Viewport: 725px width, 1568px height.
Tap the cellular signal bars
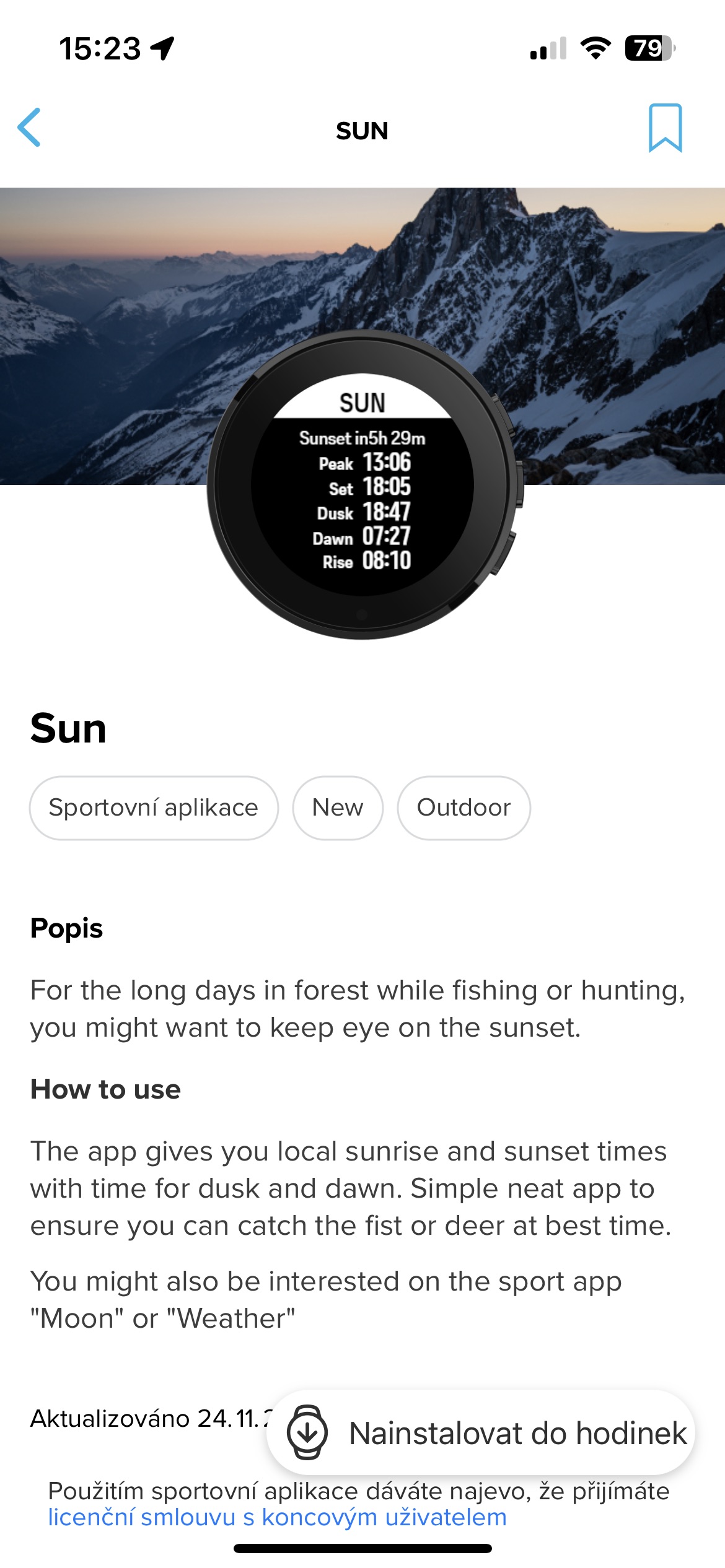(x=548, y=48)
